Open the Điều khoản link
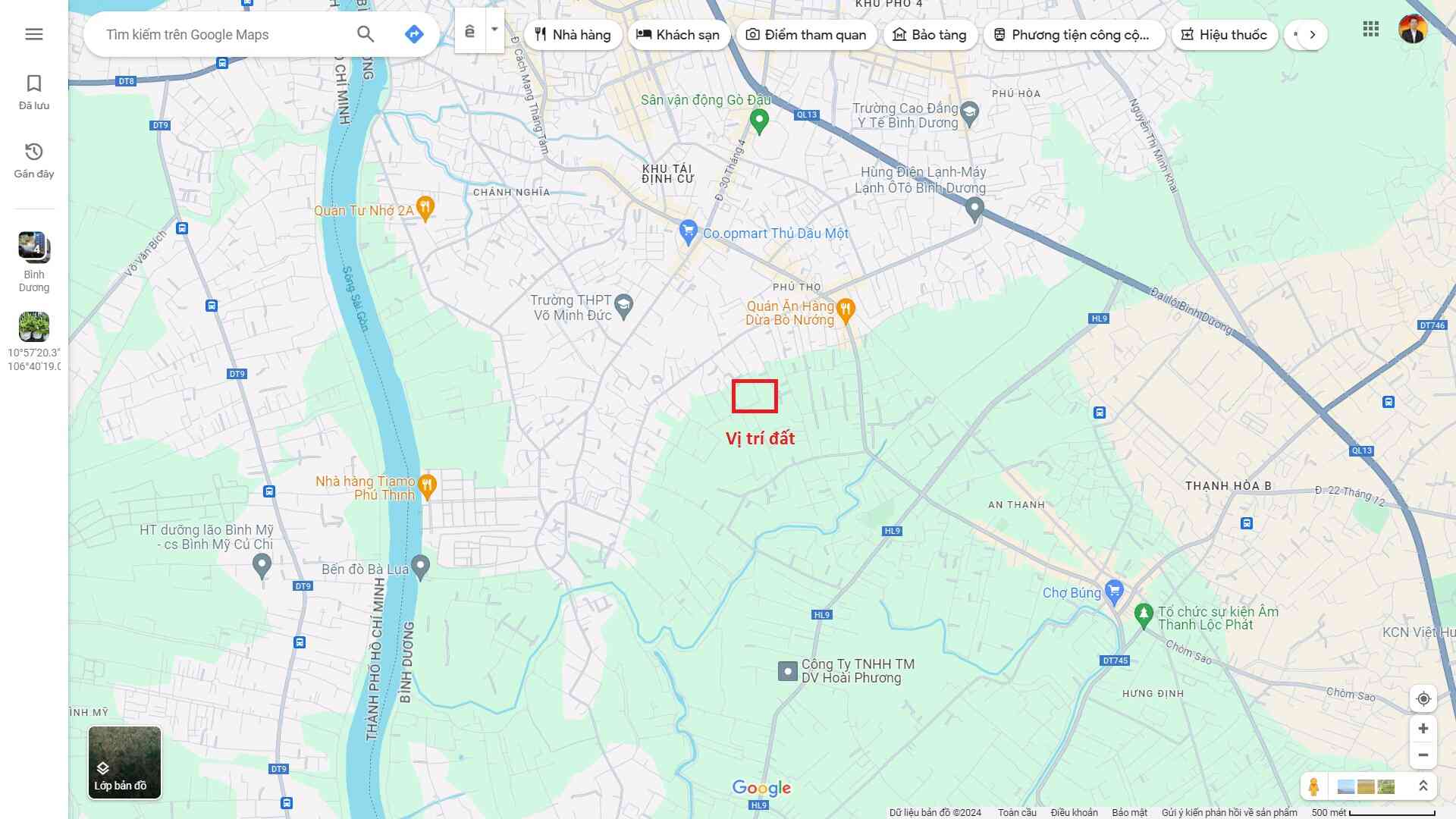This screenshot has height=819, width=1456. (x=1074, y=812)
